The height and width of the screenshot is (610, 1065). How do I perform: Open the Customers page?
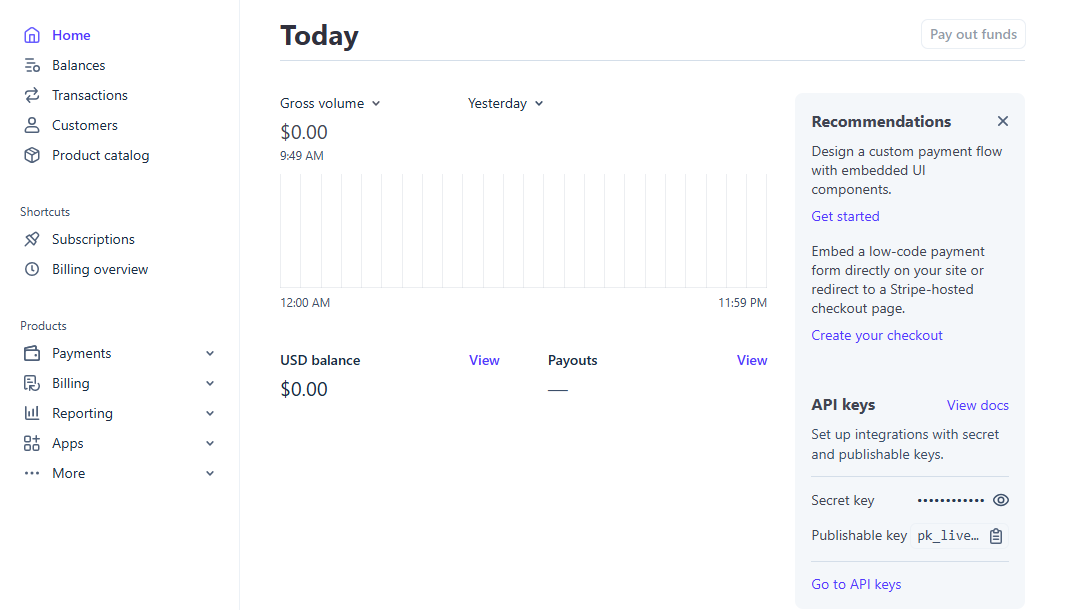pyautogui.click(x=85, y=125)
